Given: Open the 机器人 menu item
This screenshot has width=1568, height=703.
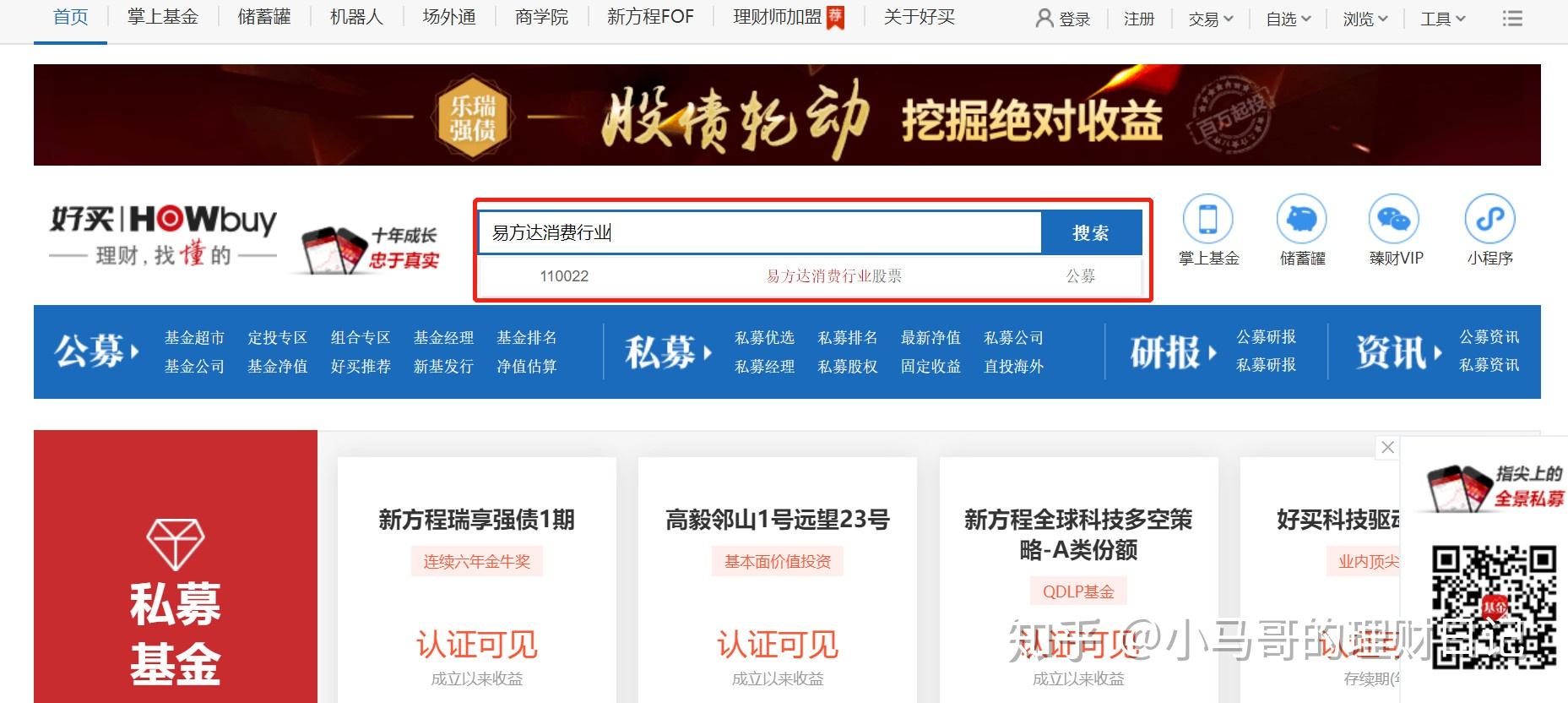Looking at the screenshot, I should point(356,17).
